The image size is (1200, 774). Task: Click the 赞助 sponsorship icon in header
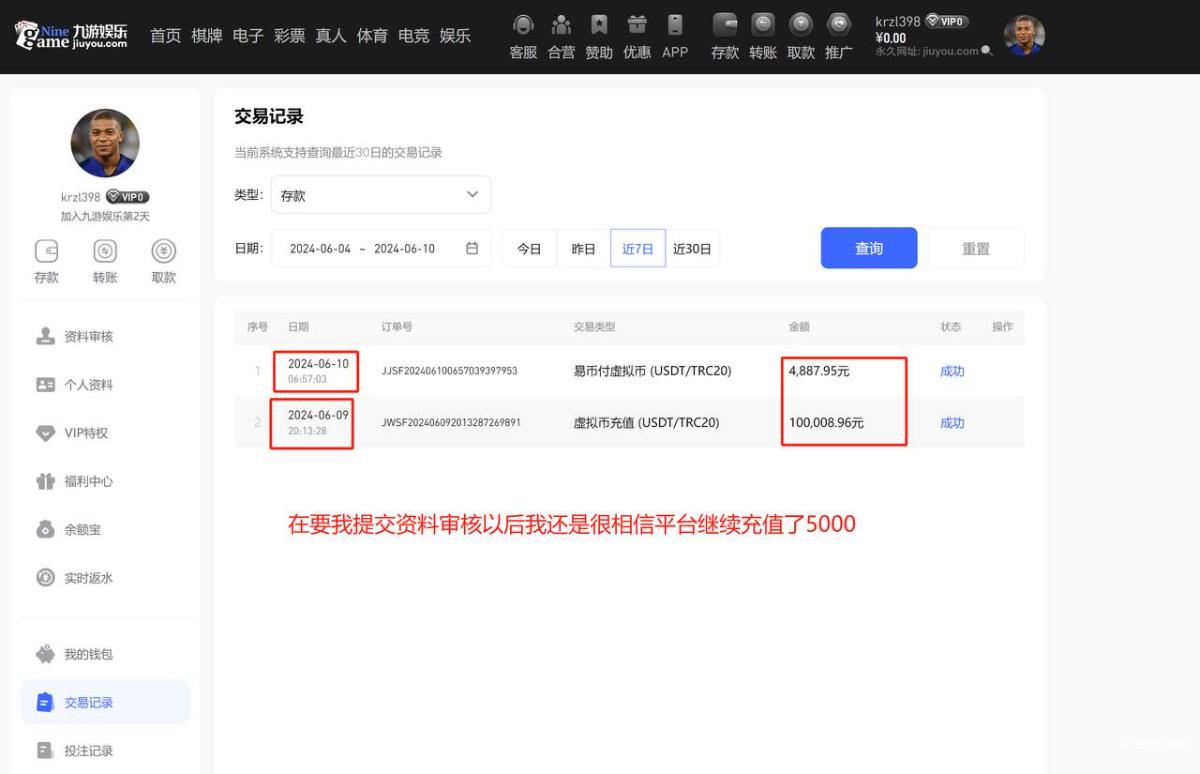click(599, 25)
